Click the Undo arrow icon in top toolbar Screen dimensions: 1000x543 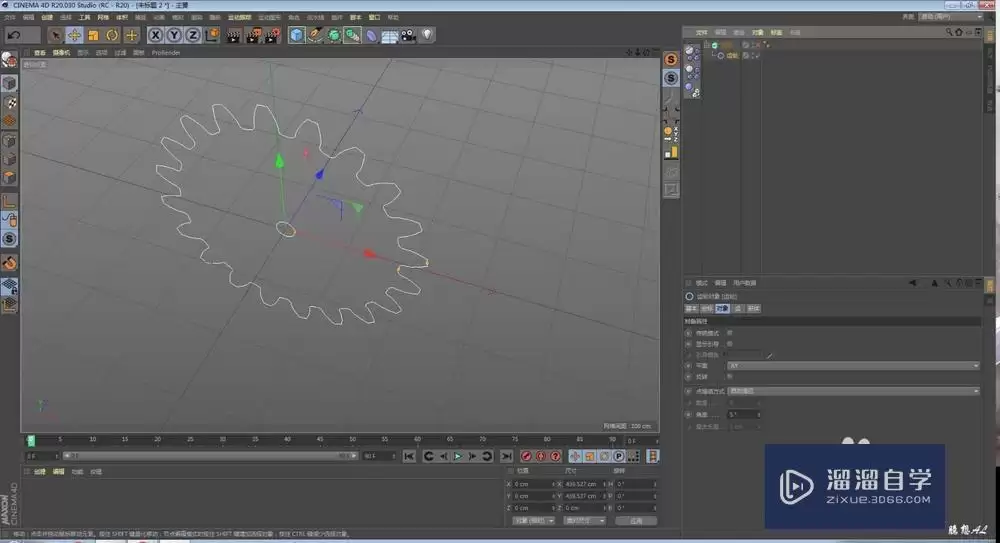[x=14, y=35]
